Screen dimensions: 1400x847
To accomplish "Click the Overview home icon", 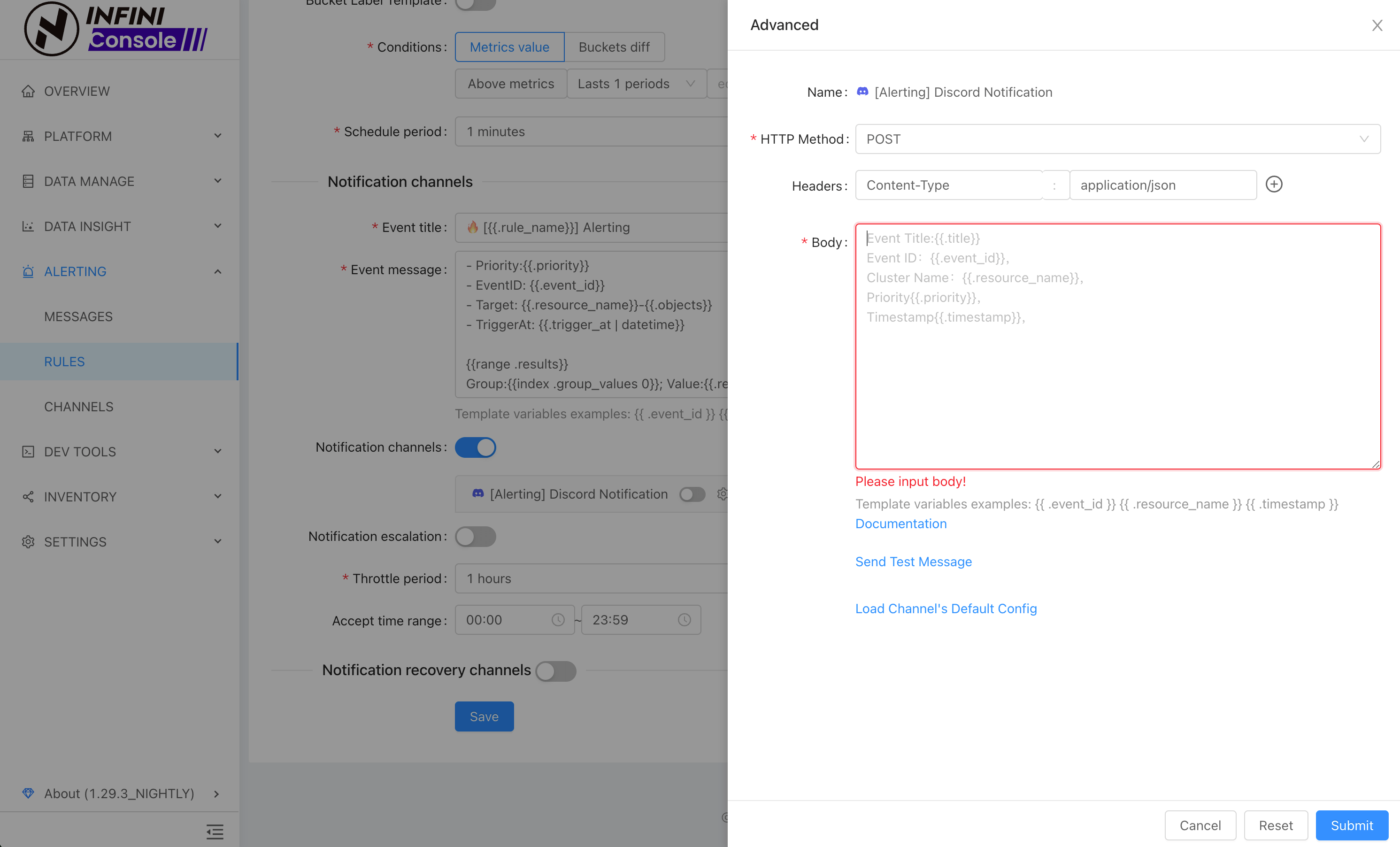I will [28, 91].
